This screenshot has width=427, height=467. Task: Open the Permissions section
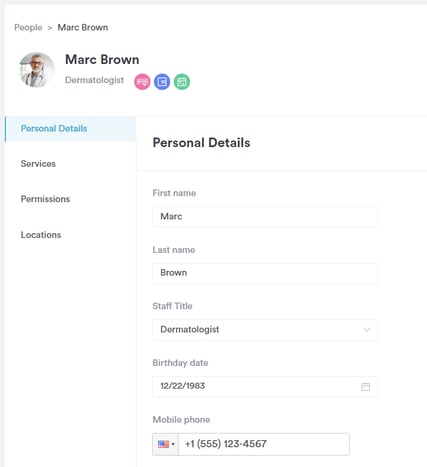click(x=45, y=199)
